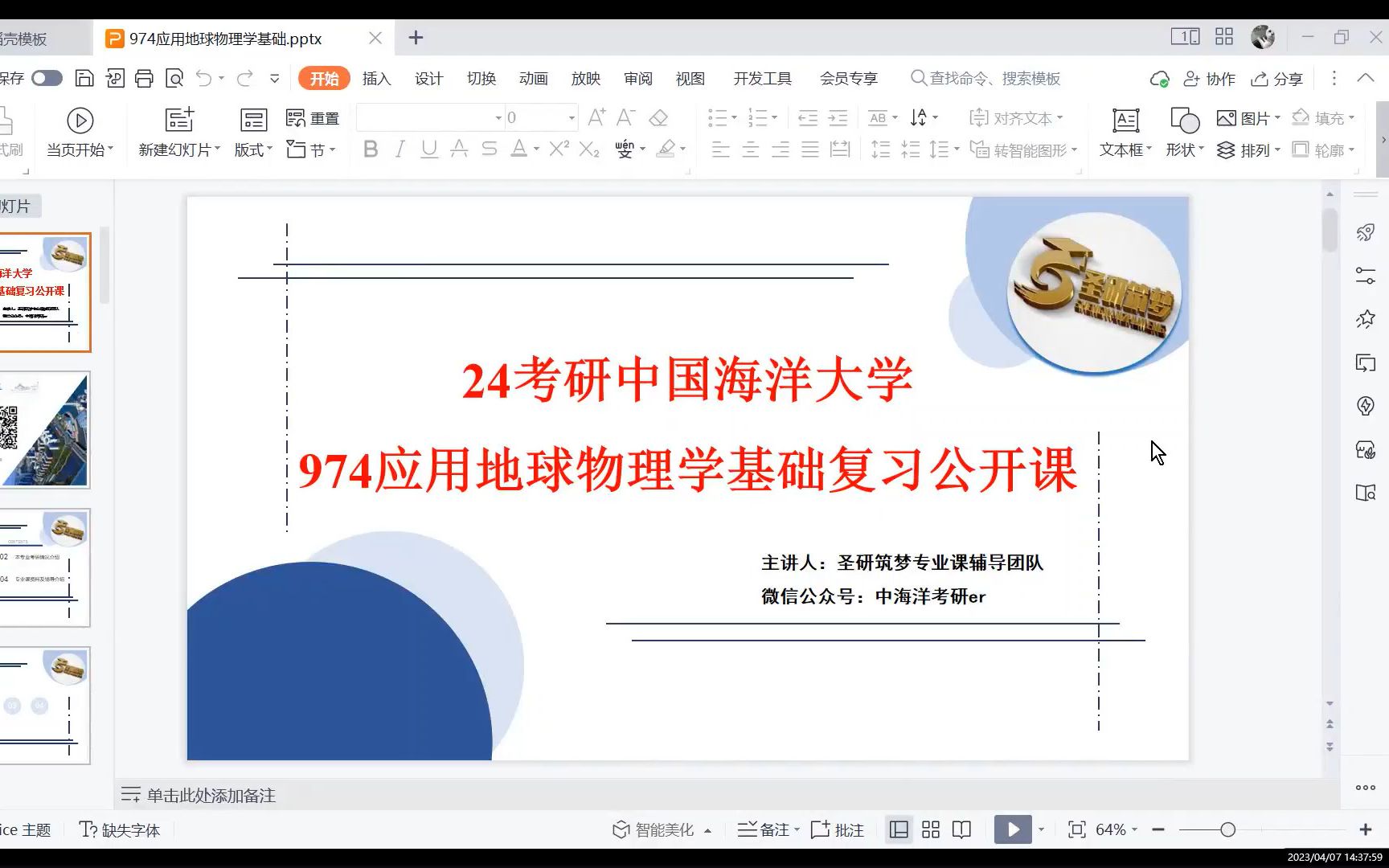
Task: Increase font size with A+ icon
Action: pyautogui.click(x=596, y=117)
